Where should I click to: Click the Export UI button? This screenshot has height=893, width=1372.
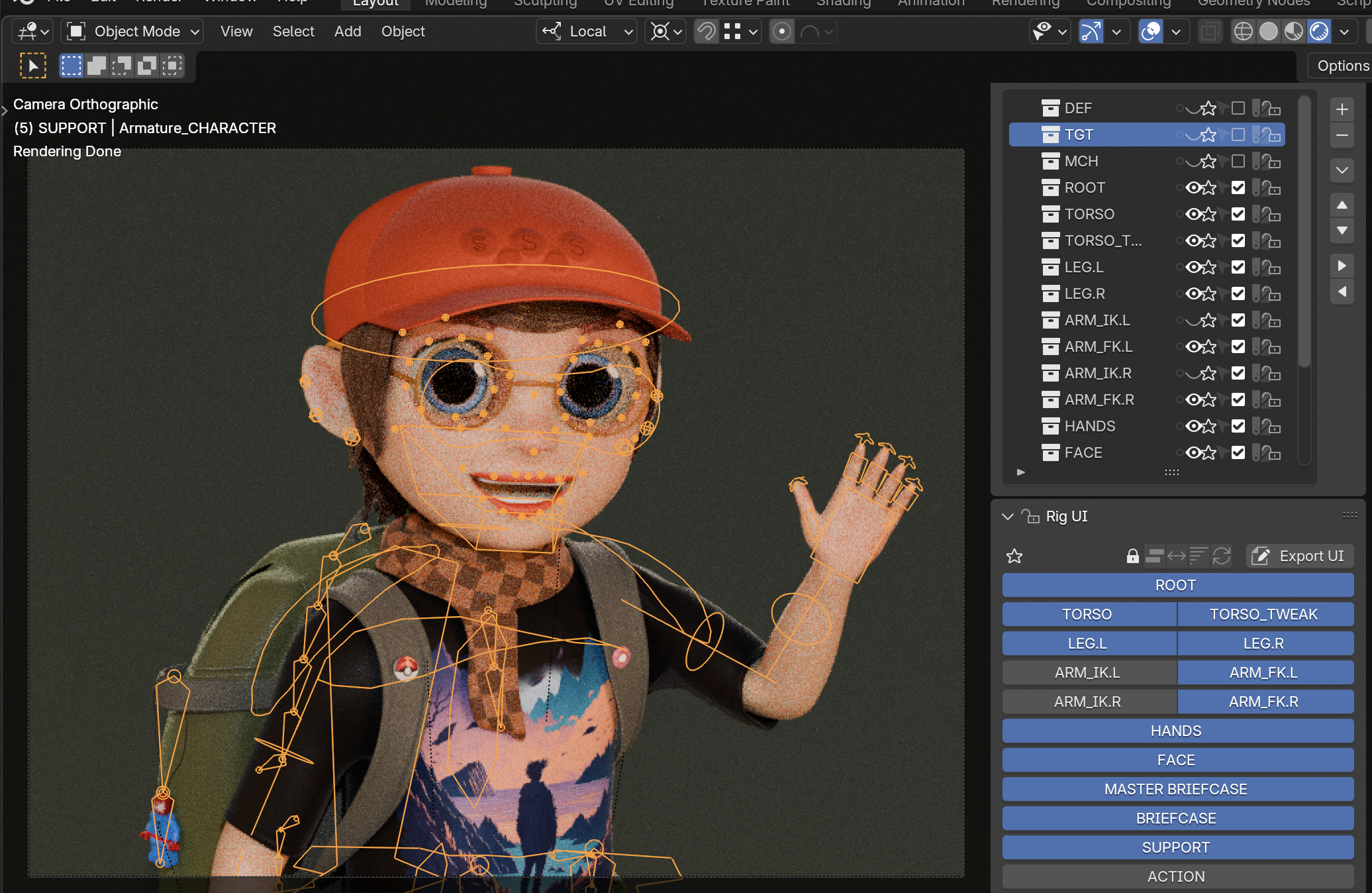[1299, 556]
